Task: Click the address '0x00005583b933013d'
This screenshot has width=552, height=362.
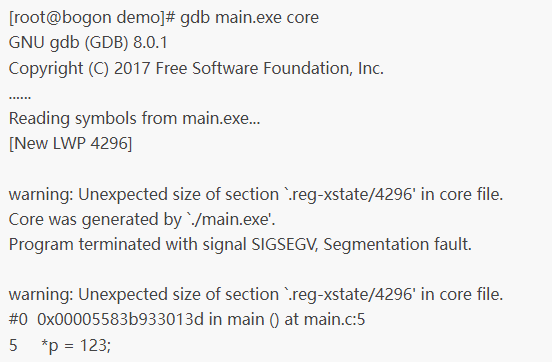Action: tap(120, 320)
